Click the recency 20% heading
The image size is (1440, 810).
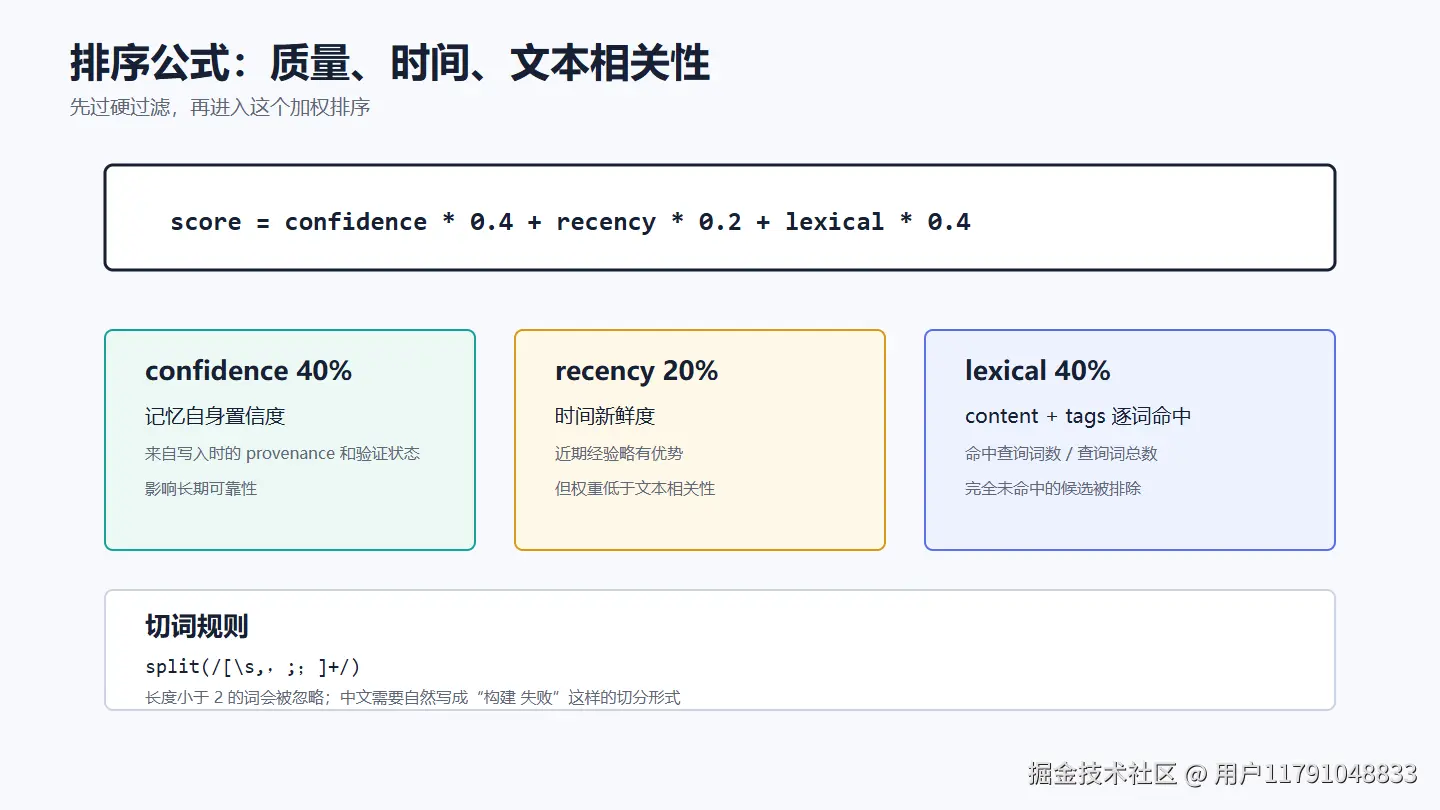click(x=636, y=371)
